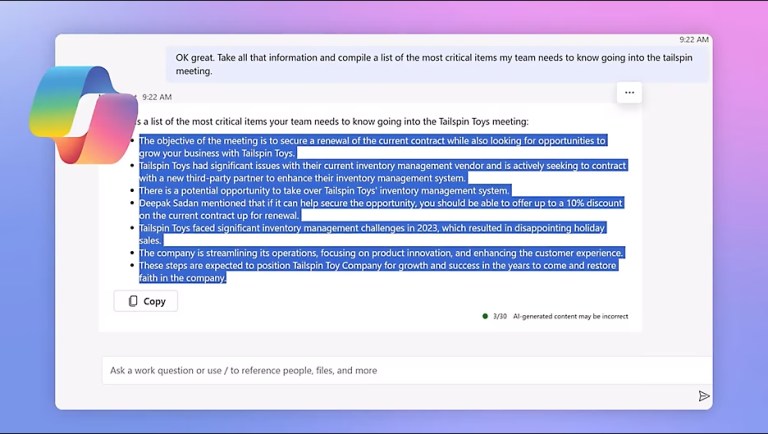Image resolution: width=768 pixels, height=434 pixels.
Task: Click the 3/30 response counter
Action: coord(500,316)
